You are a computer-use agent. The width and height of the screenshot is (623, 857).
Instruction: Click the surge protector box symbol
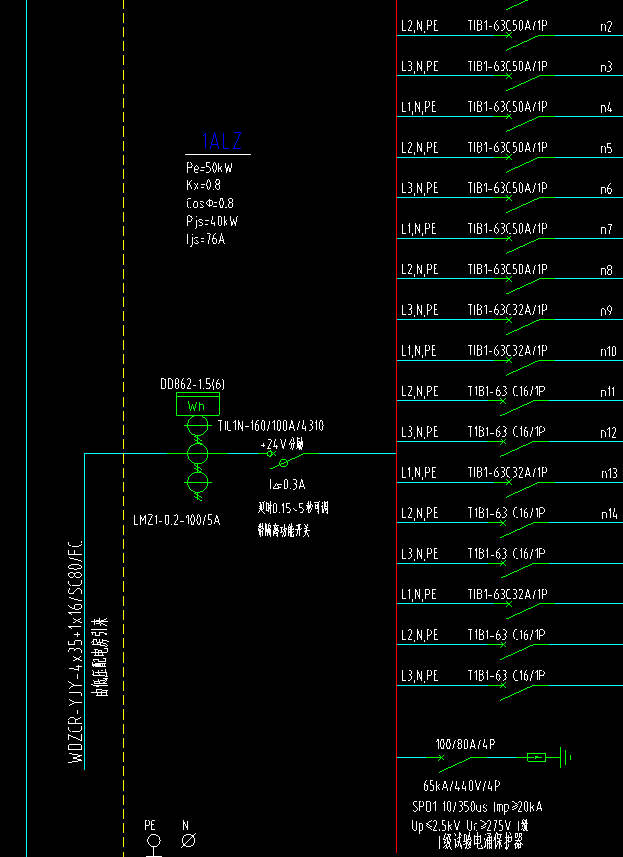pyautogui.click(x=536, y=757)
